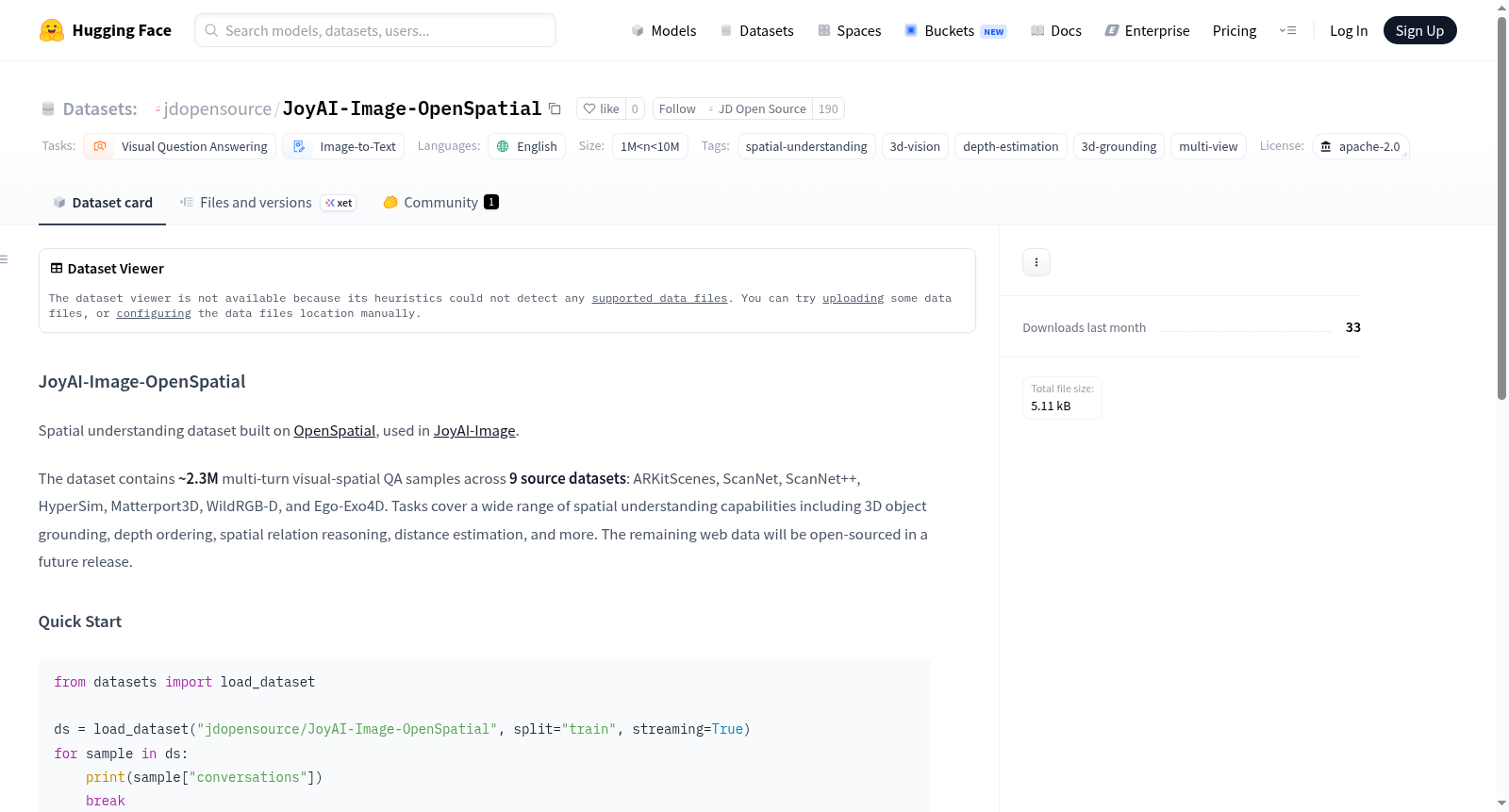Open the Datasets page from navigation

pyautogui.click(x=757, y=30)
